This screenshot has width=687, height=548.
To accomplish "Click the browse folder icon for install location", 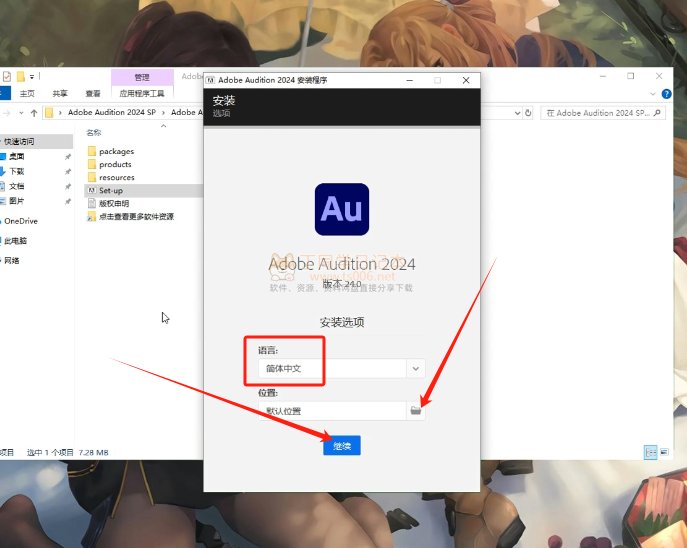I will click(x=415, y=411).
